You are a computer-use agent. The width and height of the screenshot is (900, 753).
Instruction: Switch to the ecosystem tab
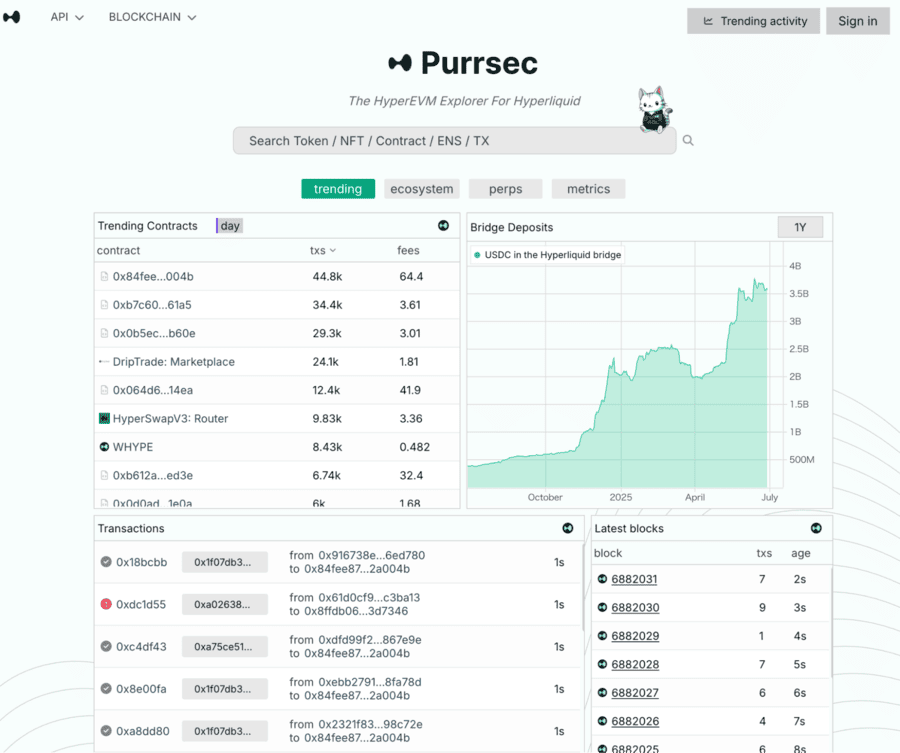(422, 189)
